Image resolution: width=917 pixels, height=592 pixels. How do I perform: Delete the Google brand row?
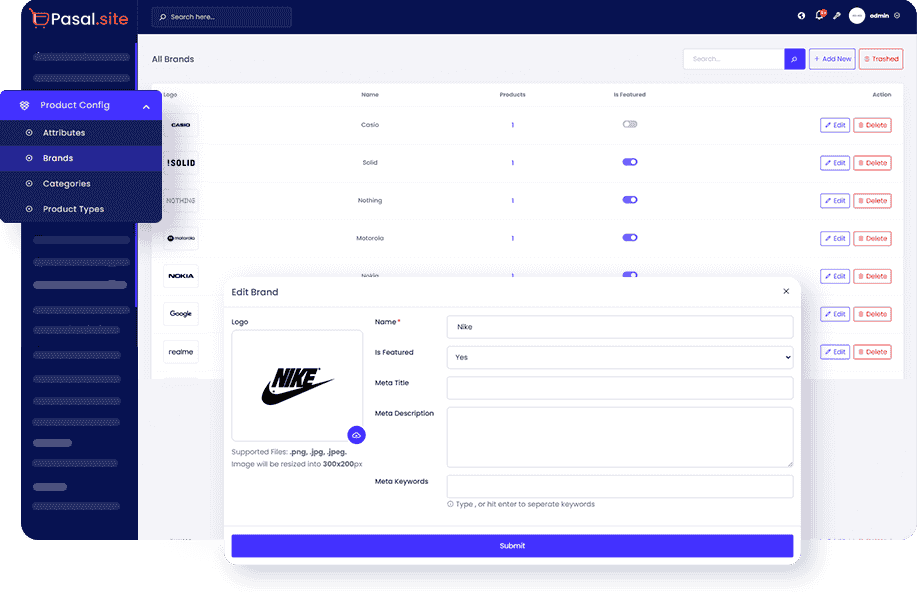tap(872, 314)
